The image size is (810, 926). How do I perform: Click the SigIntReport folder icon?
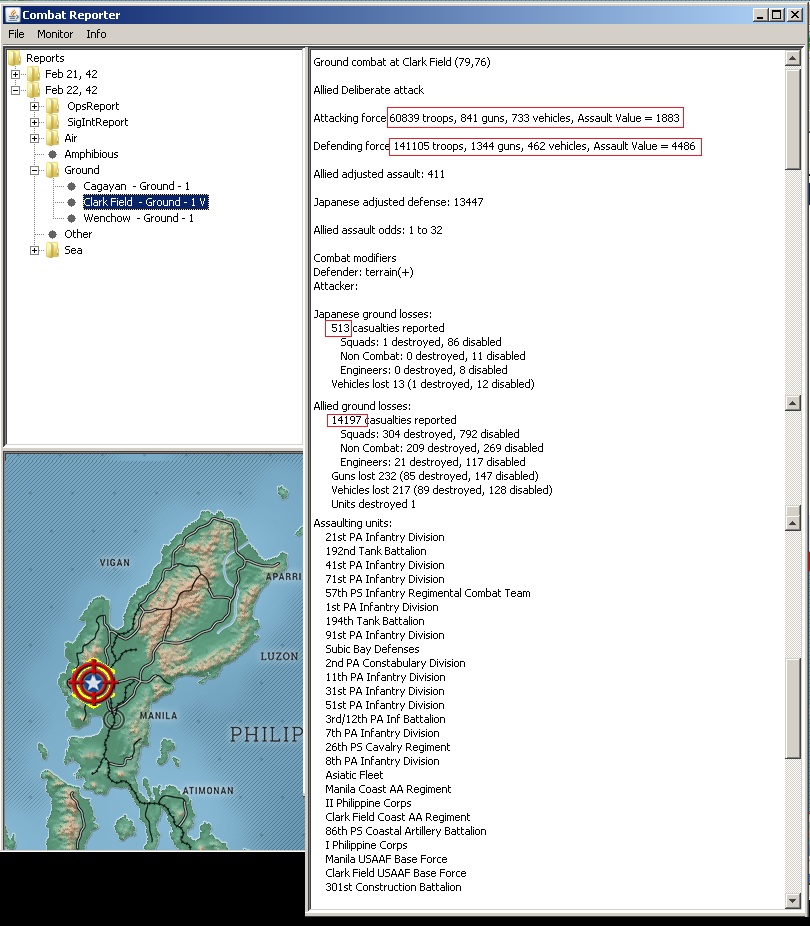(53, 122)
